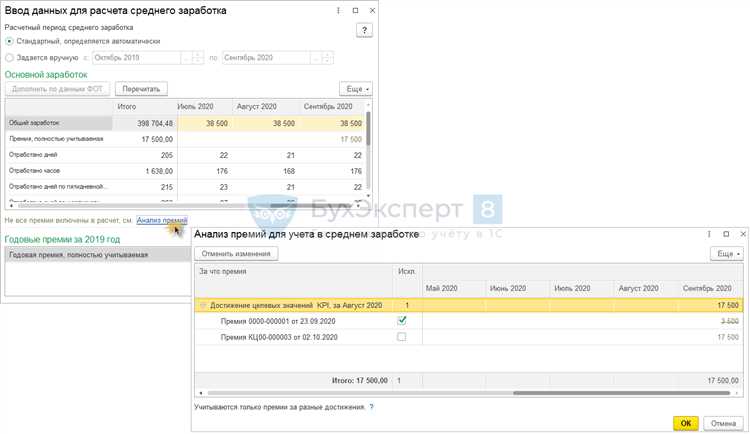Click the Дополнить по данным ФОТ button

(x=57, y=89)
